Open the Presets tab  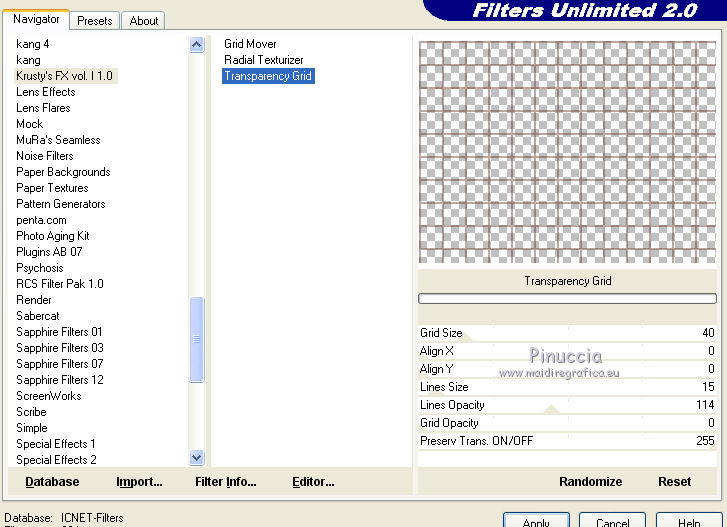[x=95, y=21]
